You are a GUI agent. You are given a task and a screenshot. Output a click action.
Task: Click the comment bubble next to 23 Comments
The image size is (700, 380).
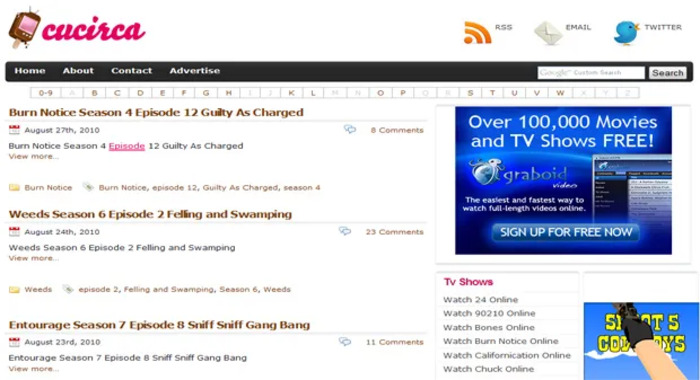click(x=345, y=231)
